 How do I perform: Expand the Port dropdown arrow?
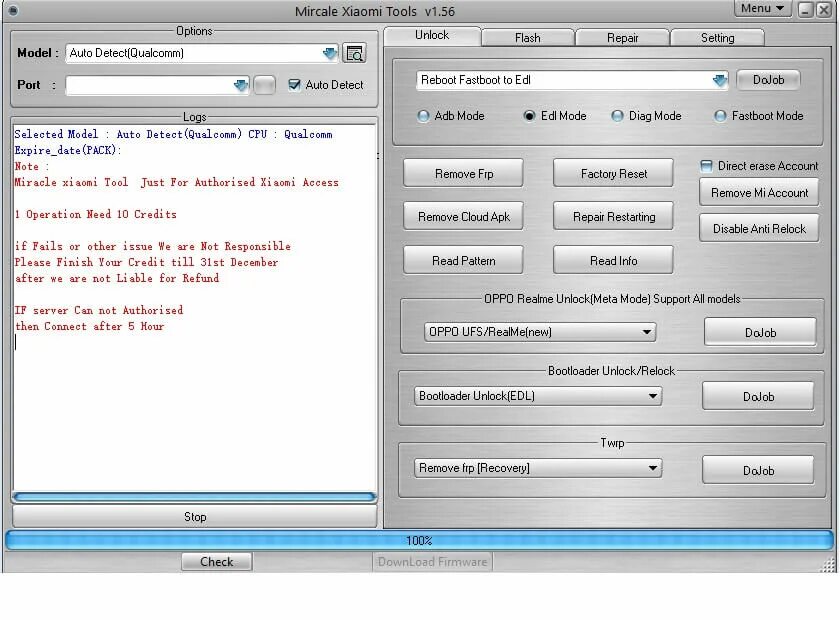click(241, 85)
